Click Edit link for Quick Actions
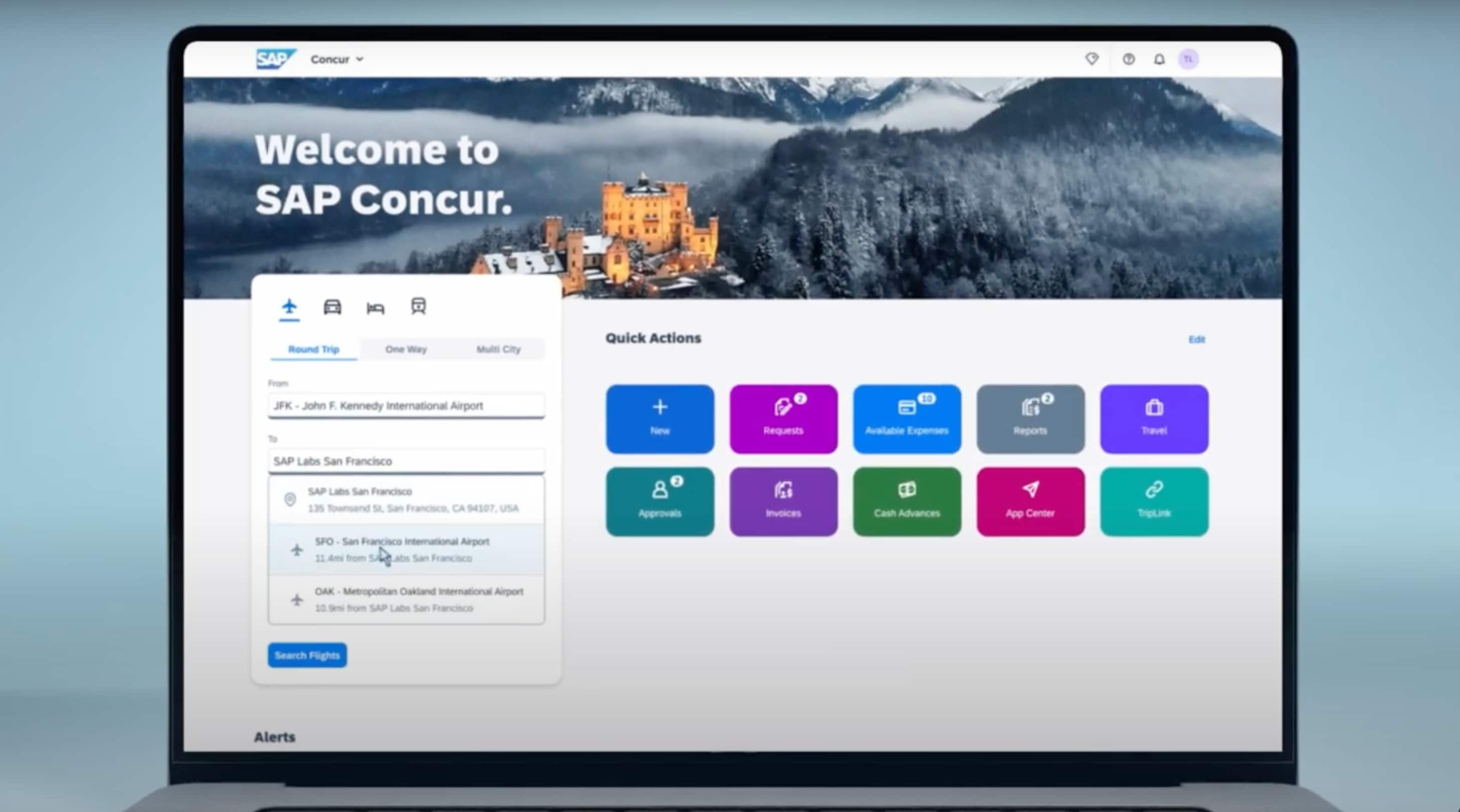Viewport: 1460px width, 812px height. 1196,339
